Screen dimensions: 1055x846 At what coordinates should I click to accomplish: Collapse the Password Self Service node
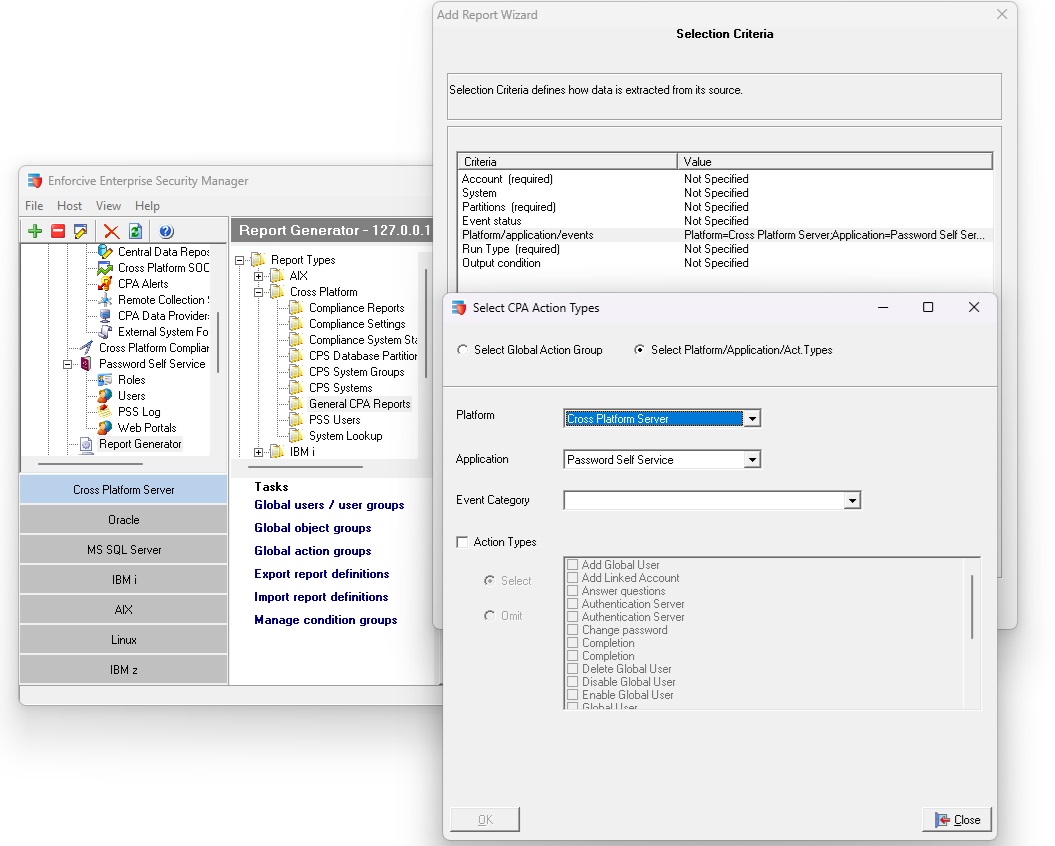pyautogui.click(x=67, y=364)
